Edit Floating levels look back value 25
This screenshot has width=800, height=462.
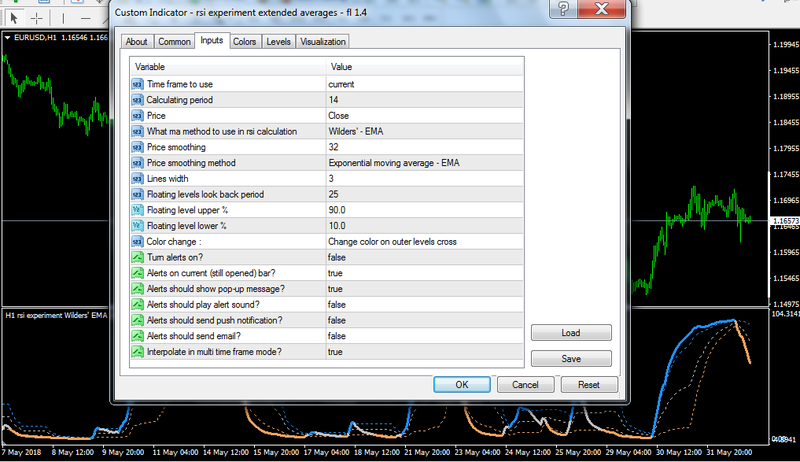(x=425, y=194)
